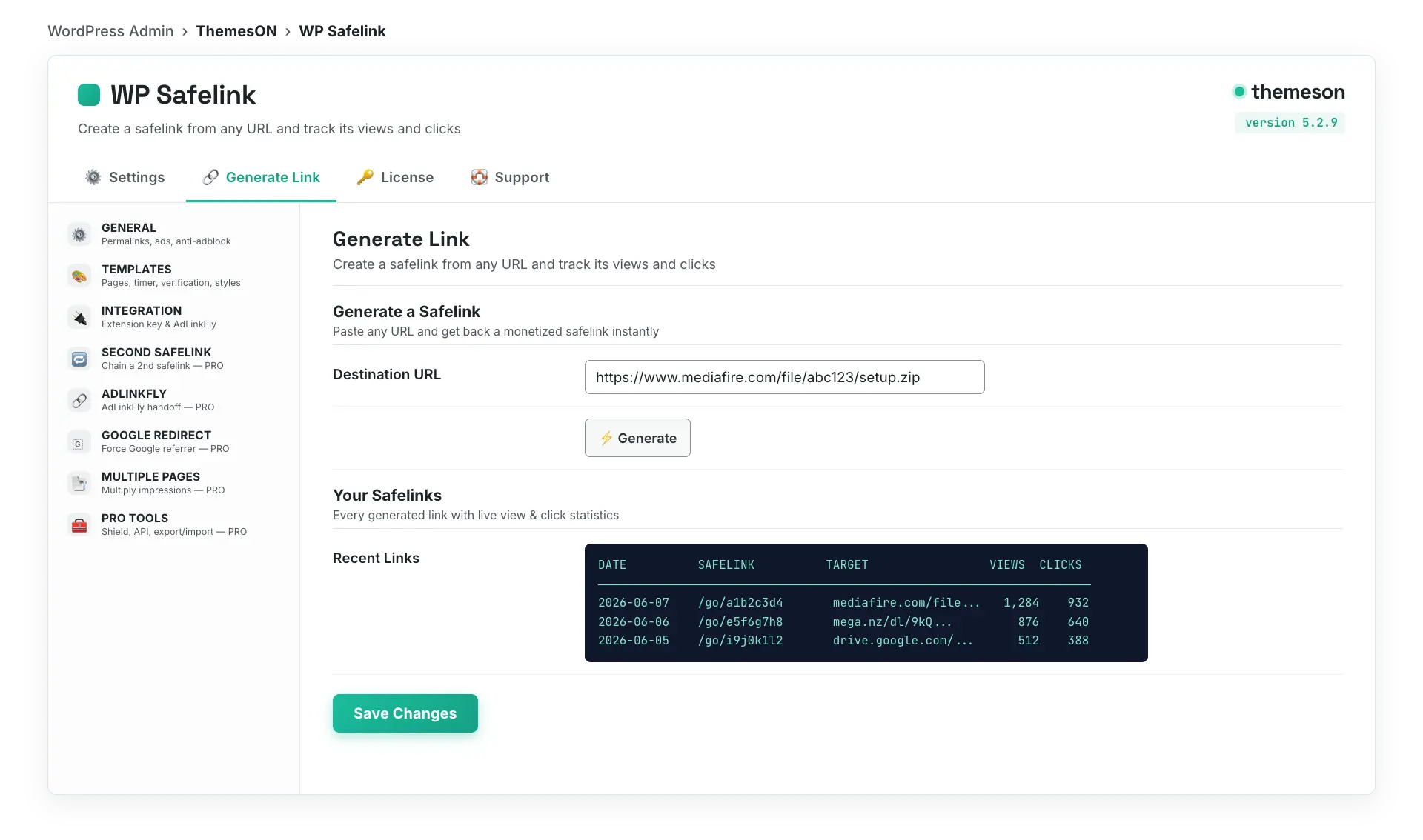Go to WordPress Admin breadcrumb

tap(110, 31)
